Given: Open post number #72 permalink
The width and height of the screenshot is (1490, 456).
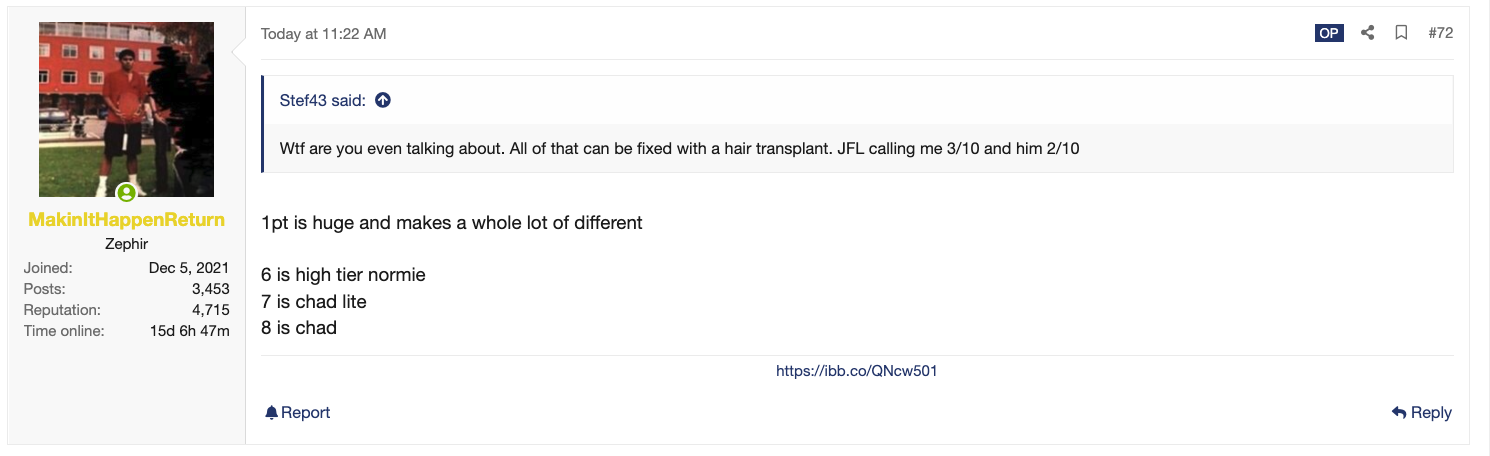Looking at the screenshot, I should [x=1440, y=33].
